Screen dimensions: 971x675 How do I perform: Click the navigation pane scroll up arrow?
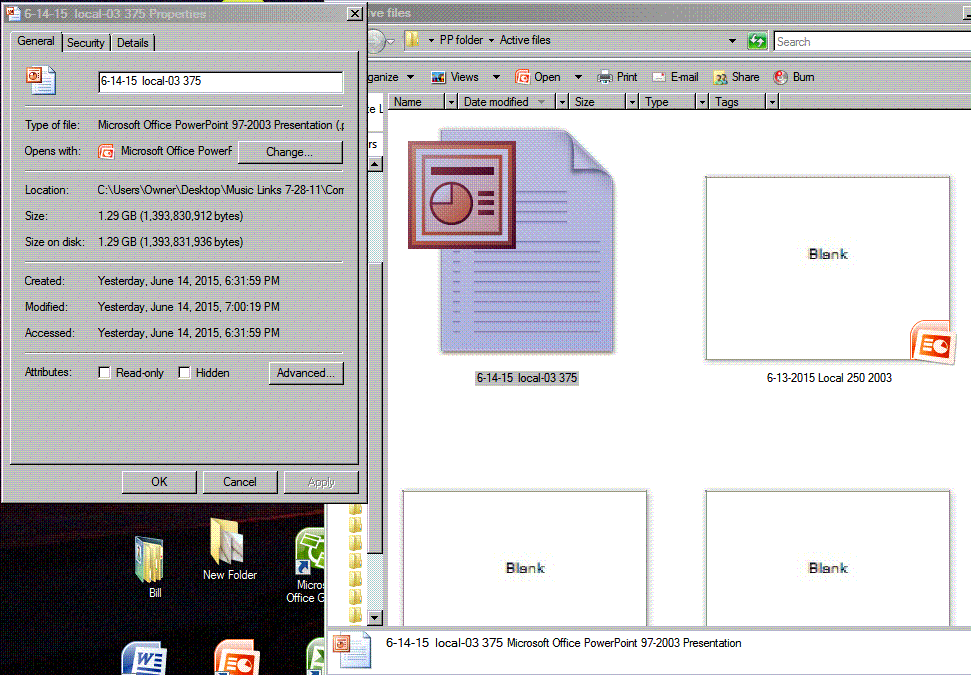375,164
